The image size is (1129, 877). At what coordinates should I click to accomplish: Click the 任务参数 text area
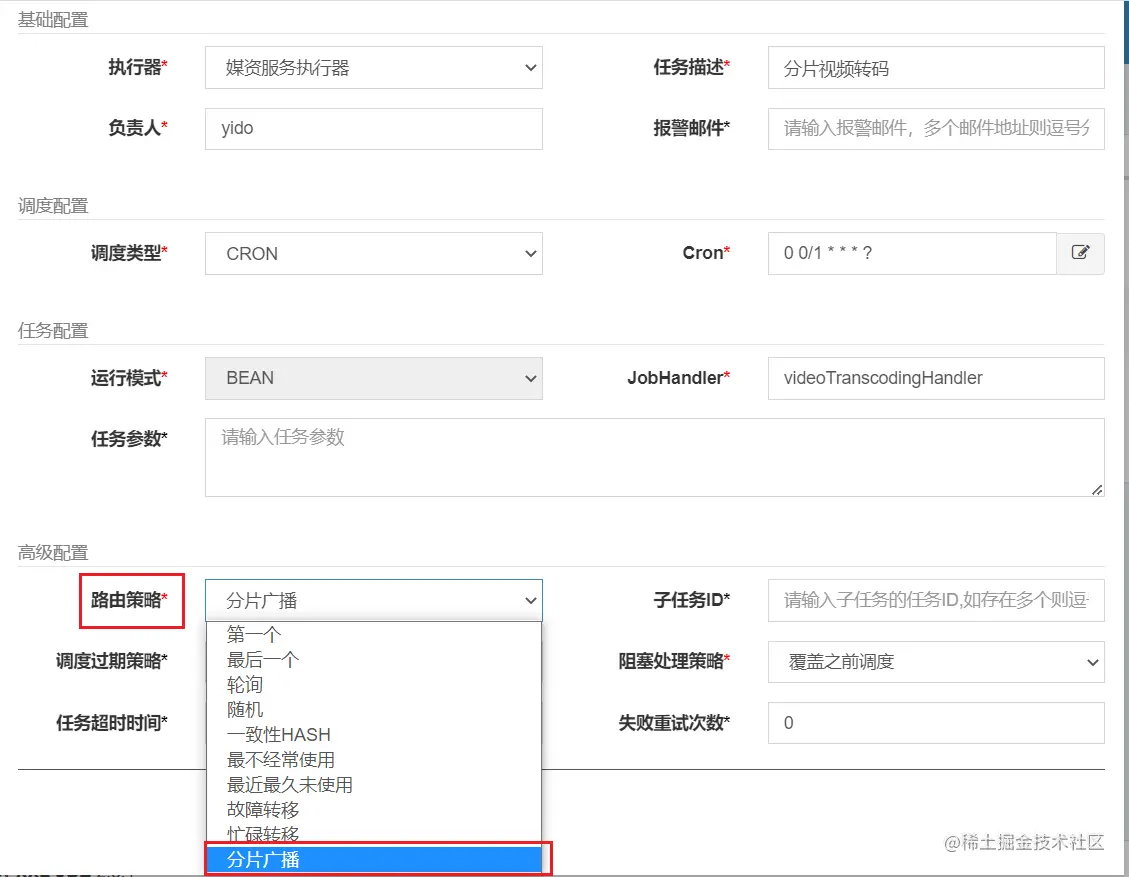[x=655, y=457]
